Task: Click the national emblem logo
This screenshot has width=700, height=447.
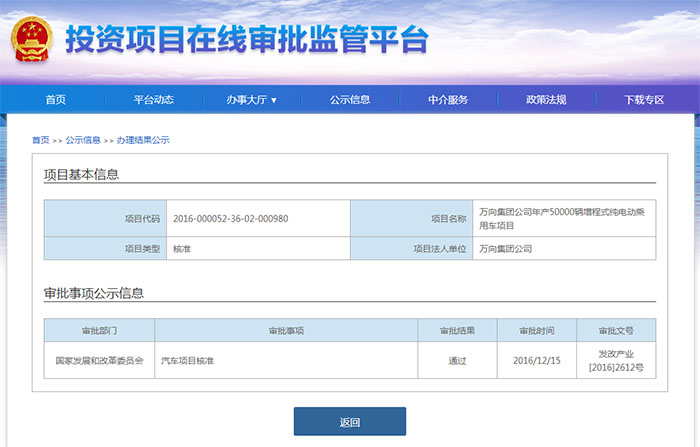Action: [31, 40]
